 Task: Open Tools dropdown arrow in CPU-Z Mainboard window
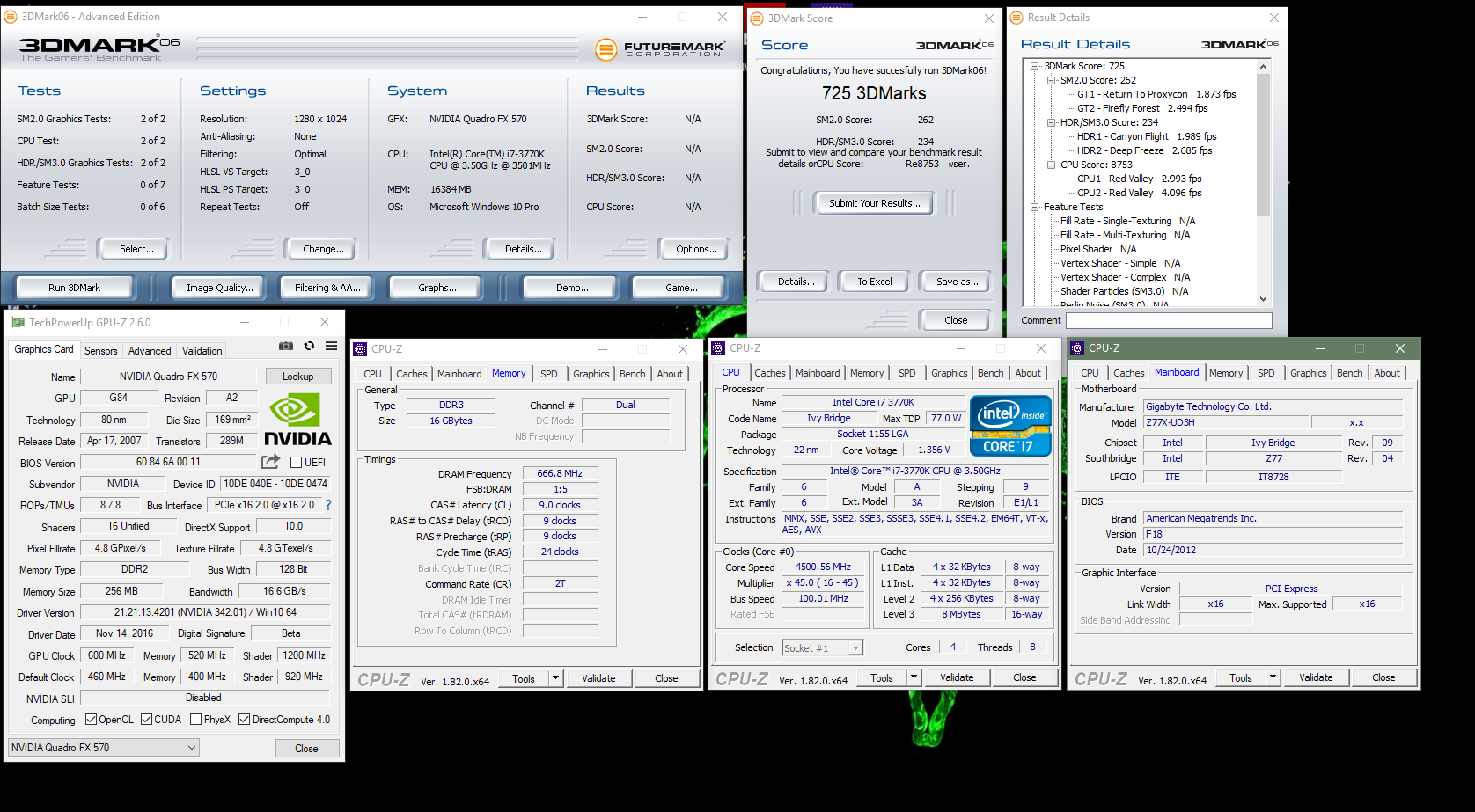point(1273,677)
